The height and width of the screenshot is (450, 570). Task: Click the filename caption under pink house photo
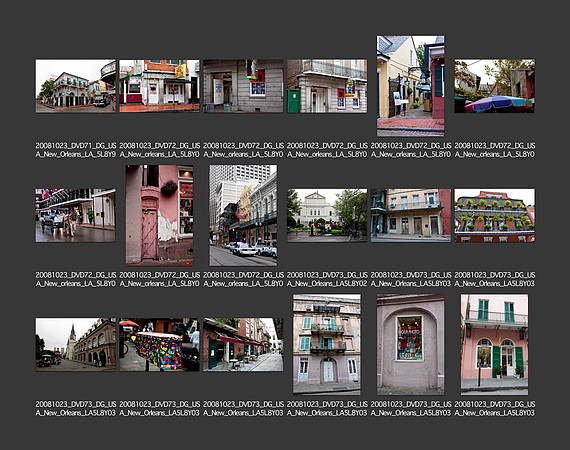click(495, 408)
